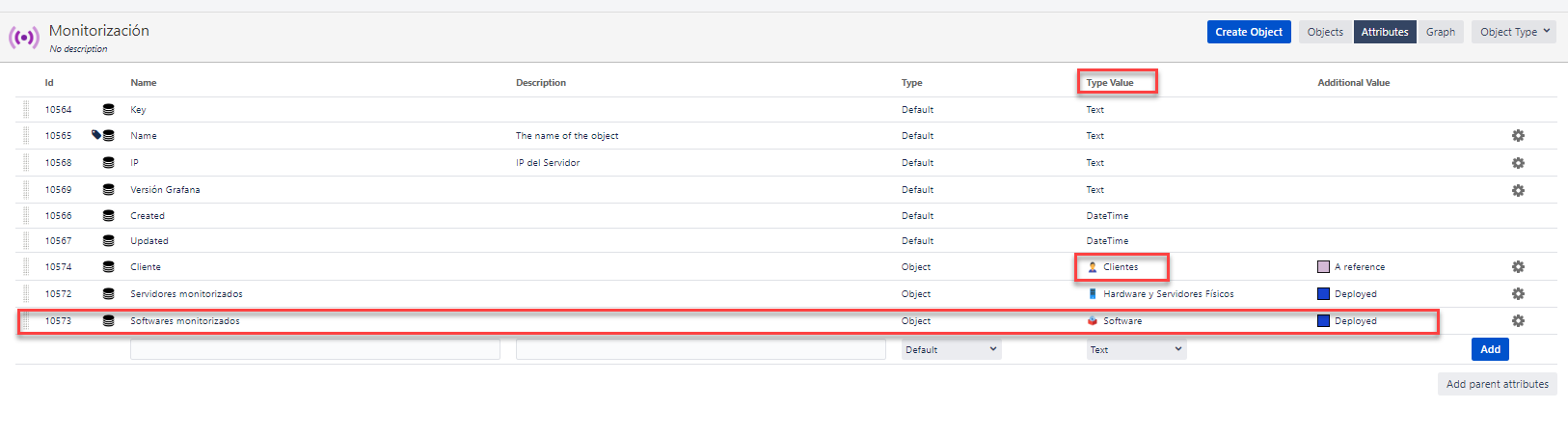The height and width of the screenshot is (437, 1568).
Task: Grab drag handle of Versión Grafana row
Action: point(26,190)
